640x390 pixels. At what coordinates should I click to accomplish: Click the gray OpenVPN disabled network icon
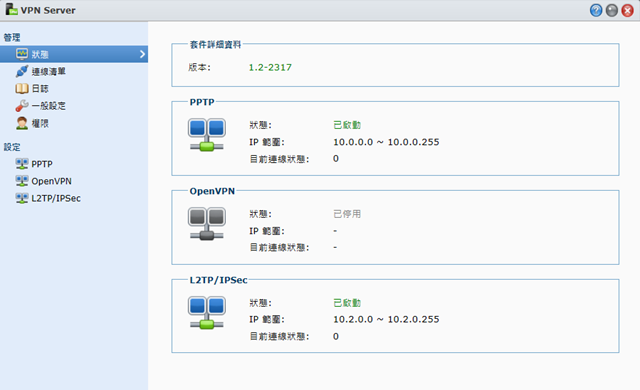(x=207, y=224)
